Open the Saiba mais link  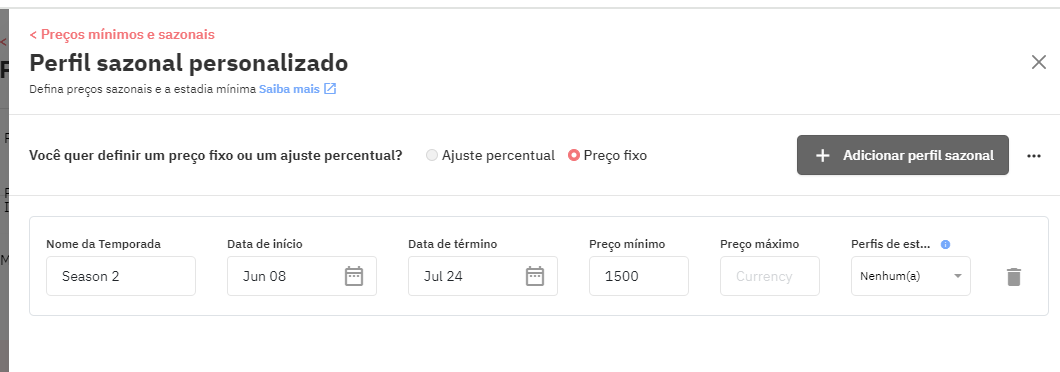pyautogui.click(x=289, y=89)
